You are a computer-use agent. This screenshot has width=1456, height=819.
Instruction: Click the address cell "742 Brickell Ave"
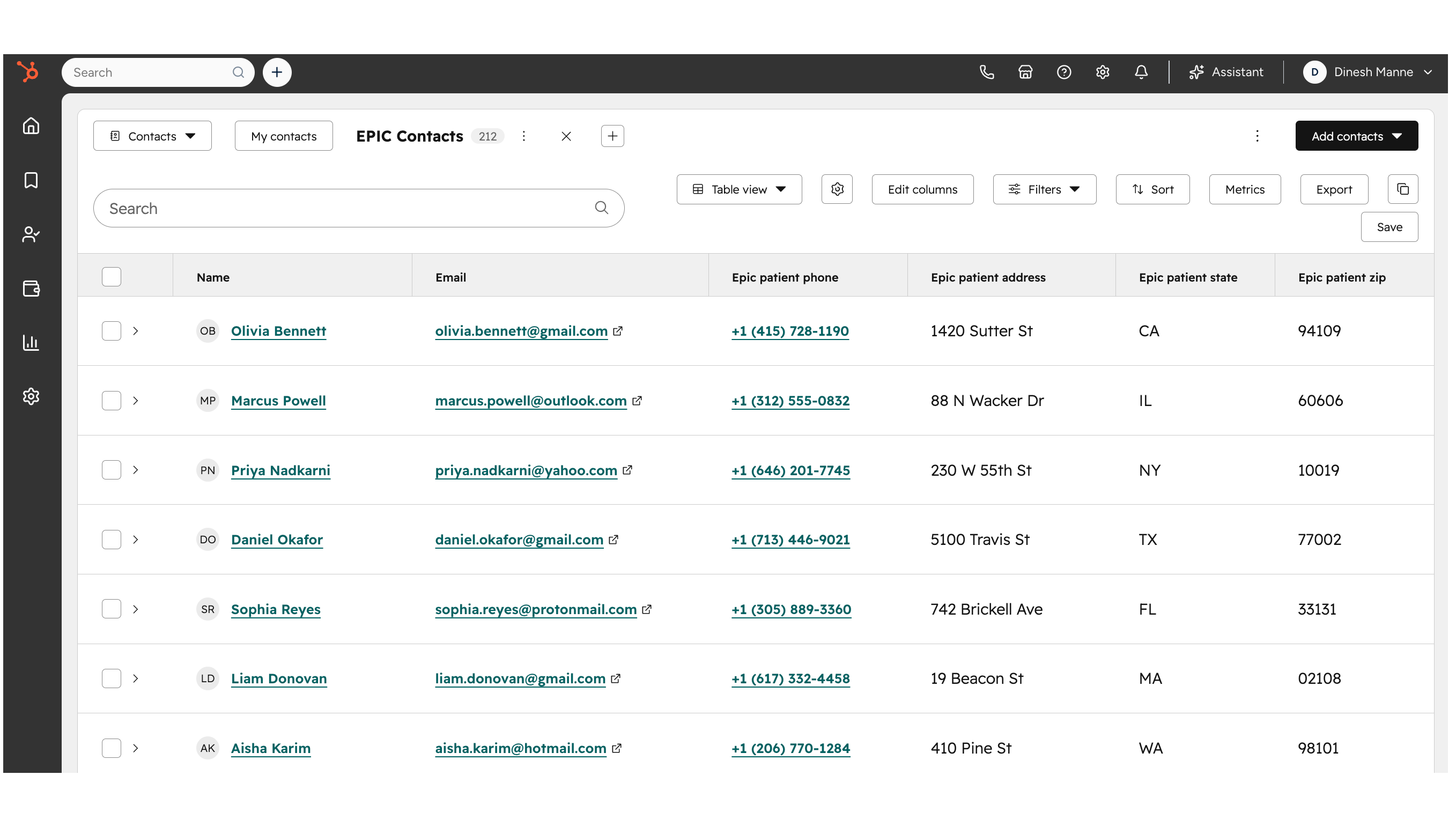point(987,609)
